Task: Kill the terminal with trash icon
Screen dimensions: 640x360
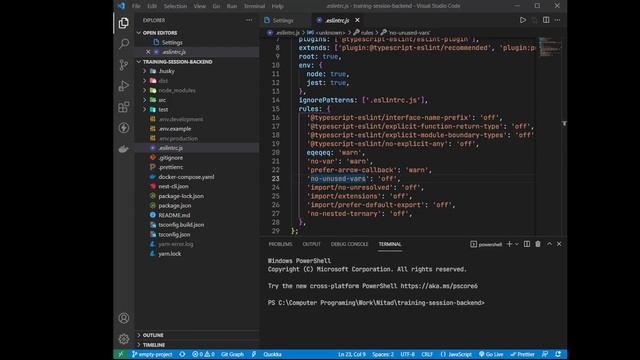Action: pos(538,244)
